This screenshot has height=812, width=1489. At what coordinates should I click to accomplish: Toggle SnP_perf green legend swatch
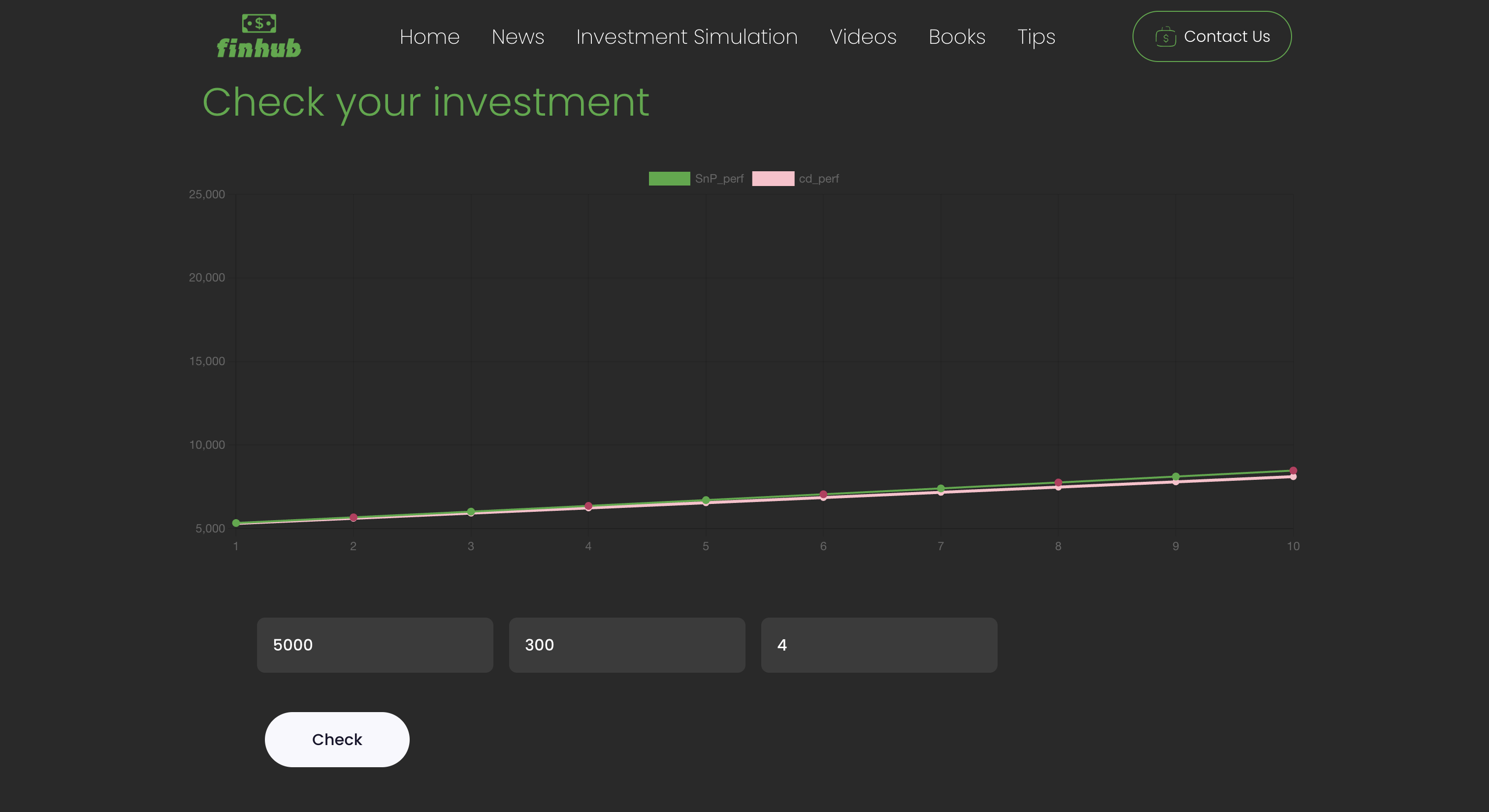pos(669,179)
